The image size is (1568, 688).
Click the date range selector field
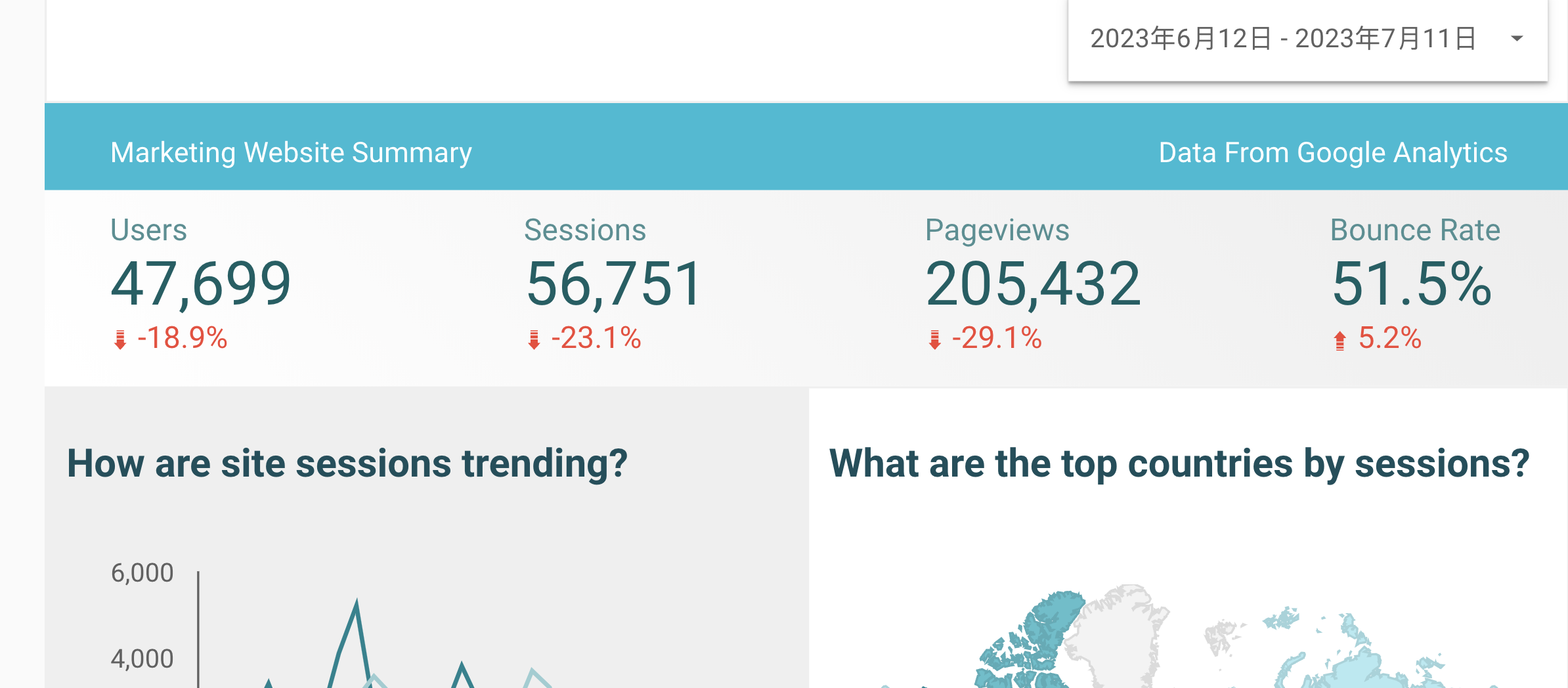pos(1307,39)
